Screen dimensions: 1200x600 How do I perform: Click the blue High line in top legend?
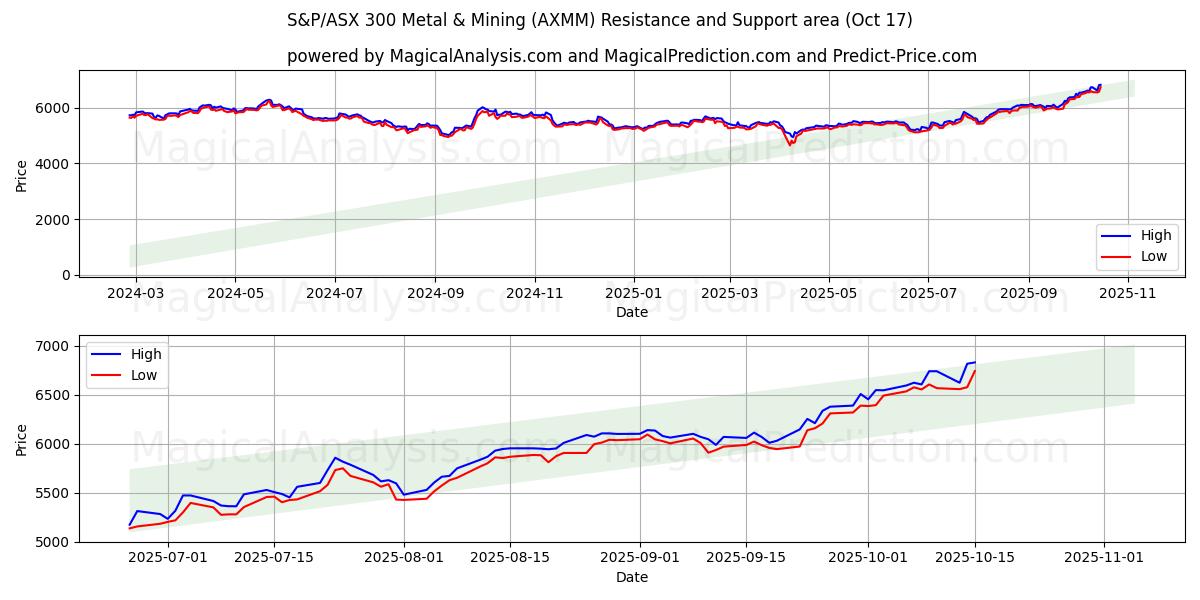tap(1117, 236)
